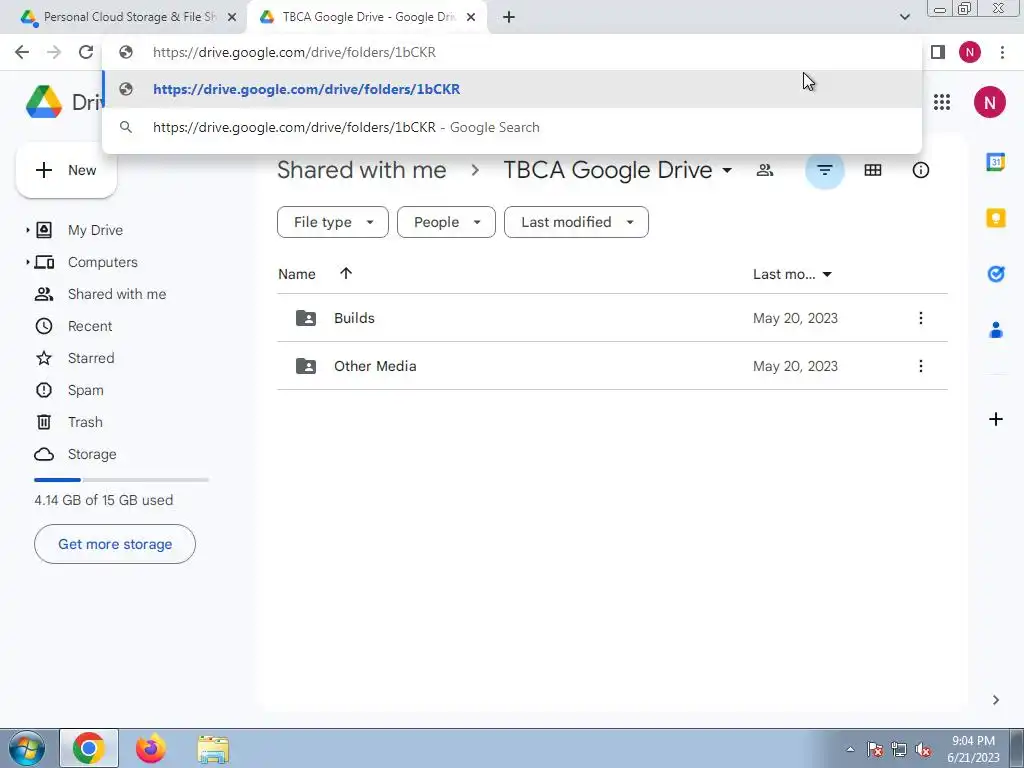Image resolution: width=1024 pixels, height=768 pixels.
Task: Collapse side panel with bottom-right chevron
Action: click(995, 700)
